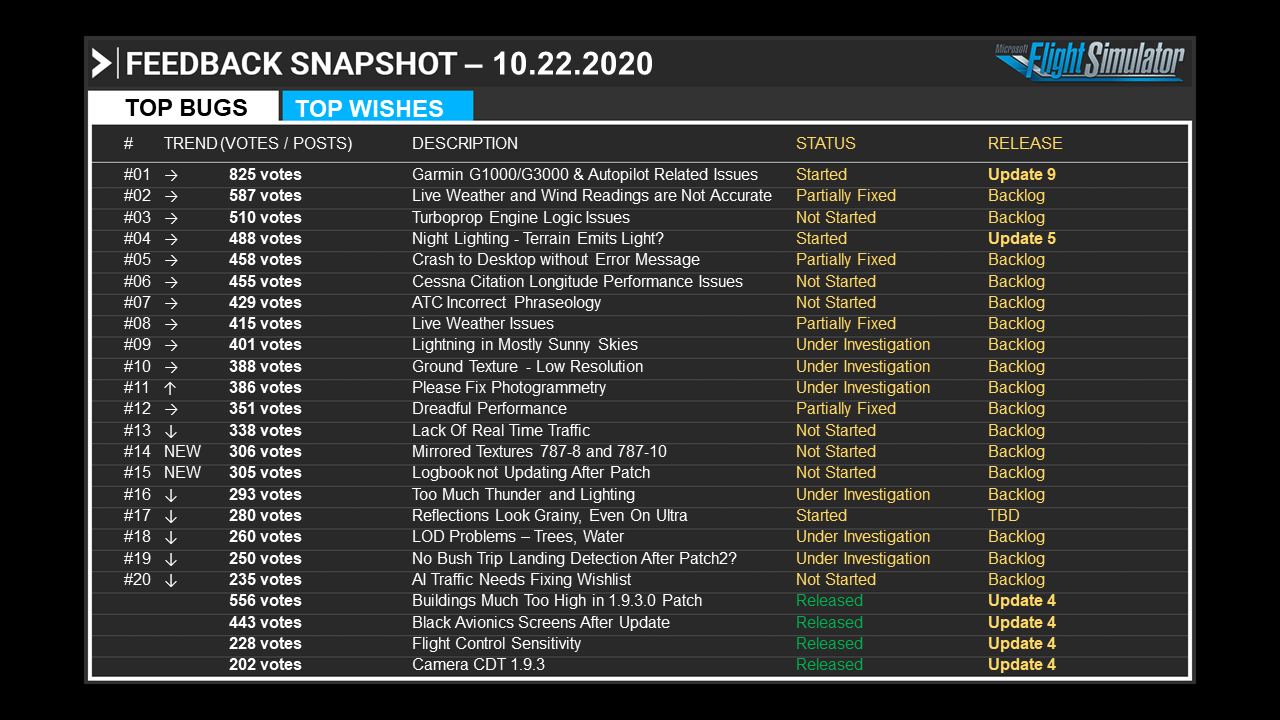This screenshot has width=1280, height=720.
Task: Click Please Fix Photogrammetry
Action: tap(509, 387)
